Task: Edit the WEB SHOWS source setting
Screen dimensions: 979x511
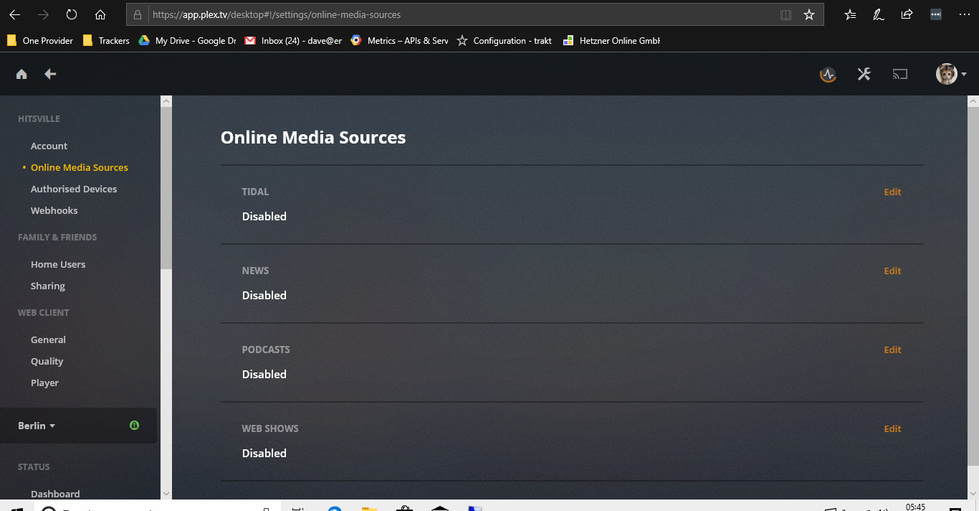Action: [x=892, y=429]
